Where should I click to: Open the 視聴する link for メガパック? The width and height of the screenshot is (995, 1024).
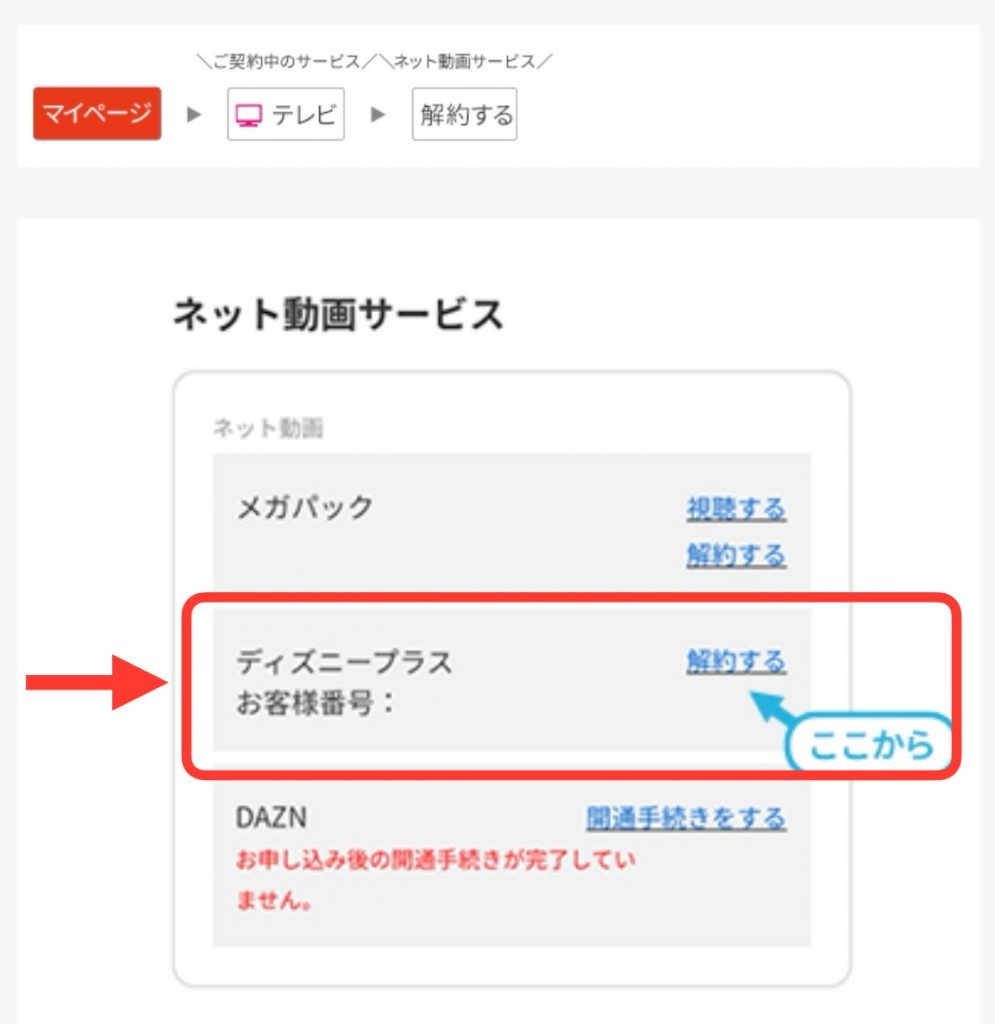coord(735,508)
